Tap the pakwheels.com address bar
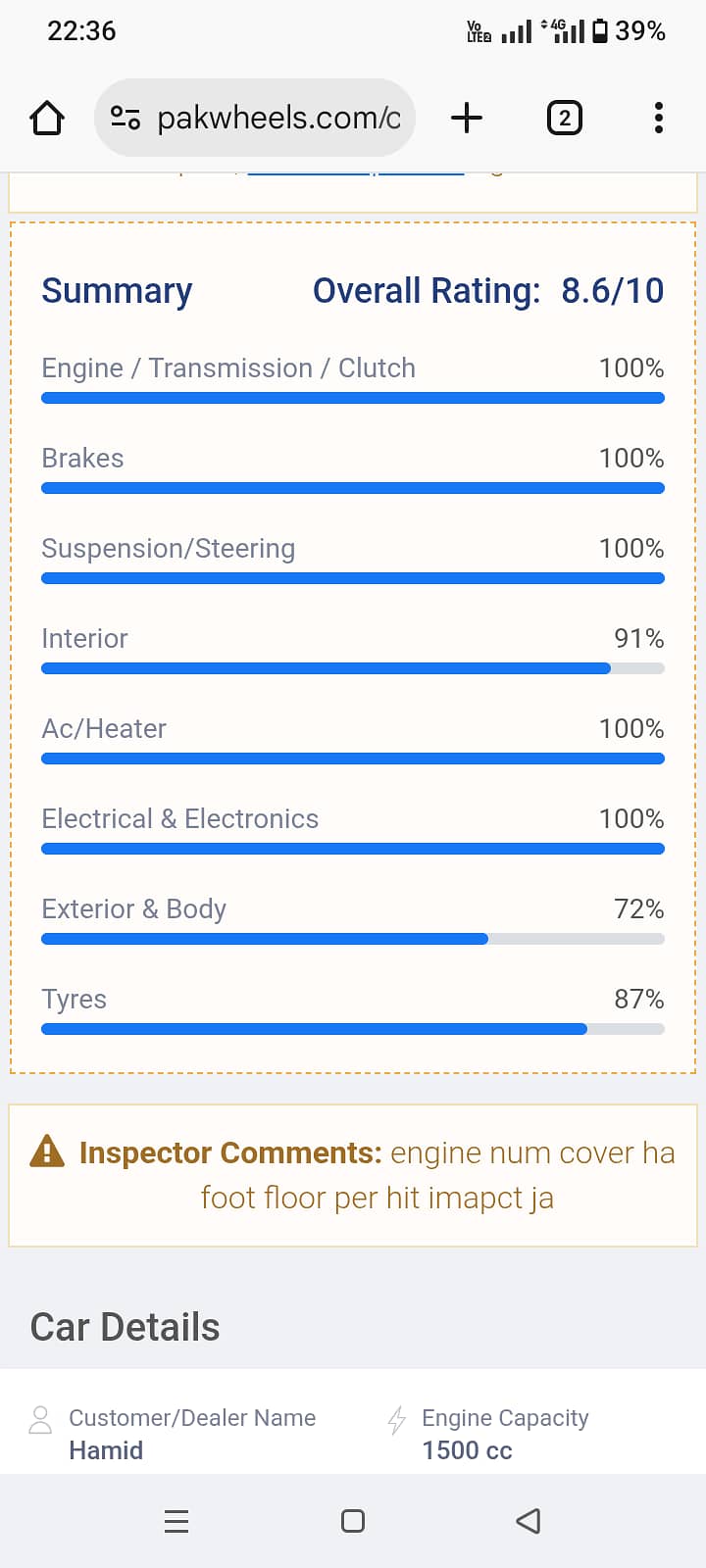The image size is (706, 1568). 278,119
